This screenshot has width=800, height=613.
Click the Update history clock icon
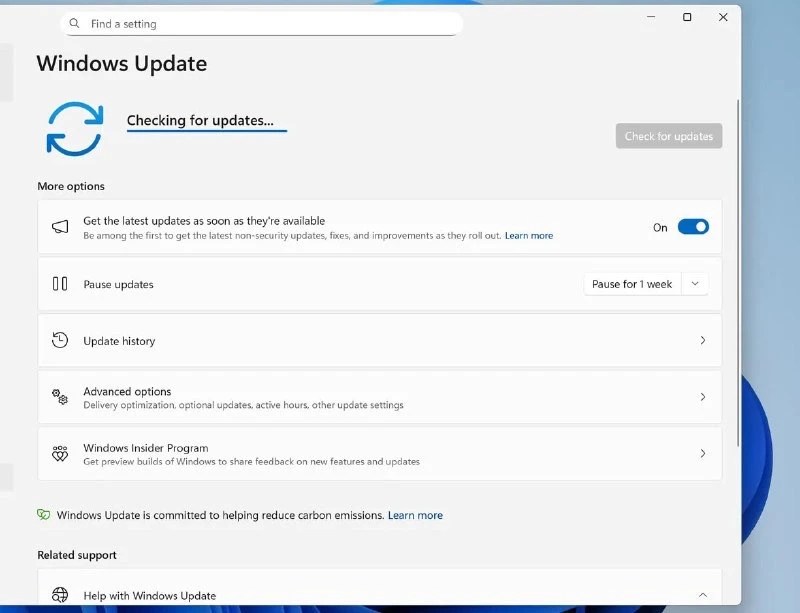tap(60, 340)
